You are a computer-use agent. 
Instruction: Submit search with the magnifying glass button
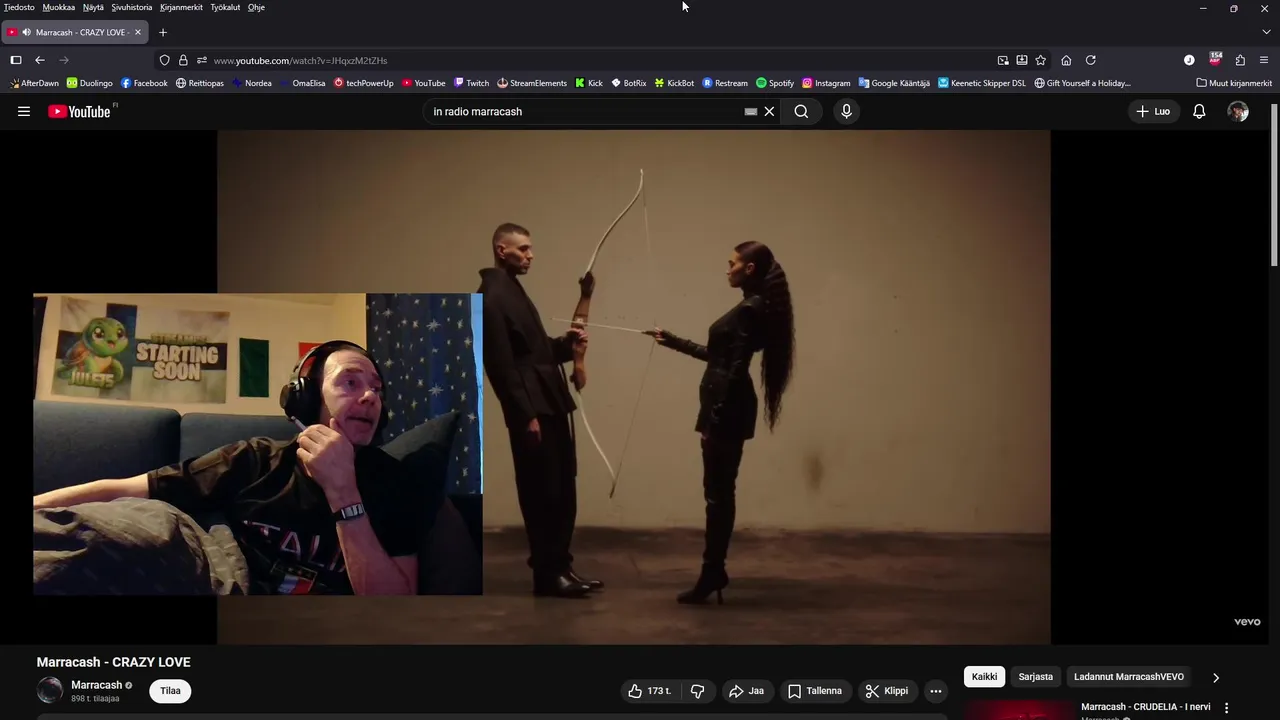(x=801, y=111)
